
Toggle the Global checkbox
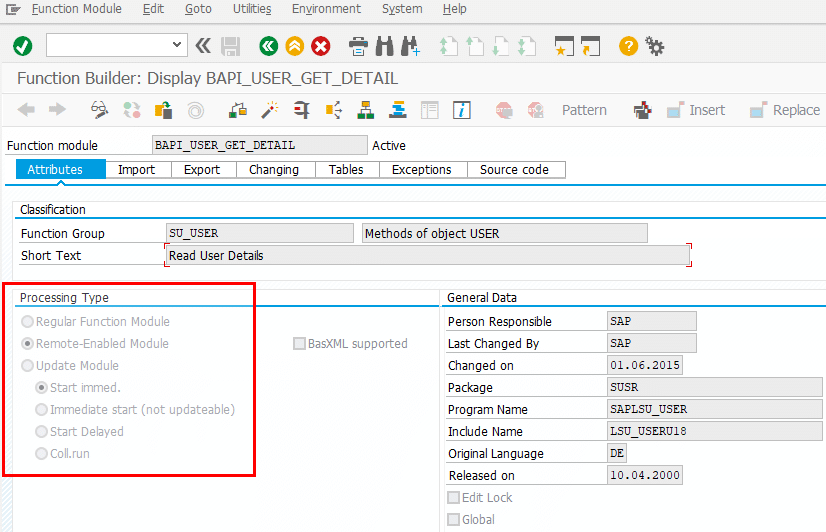[454, 520]
